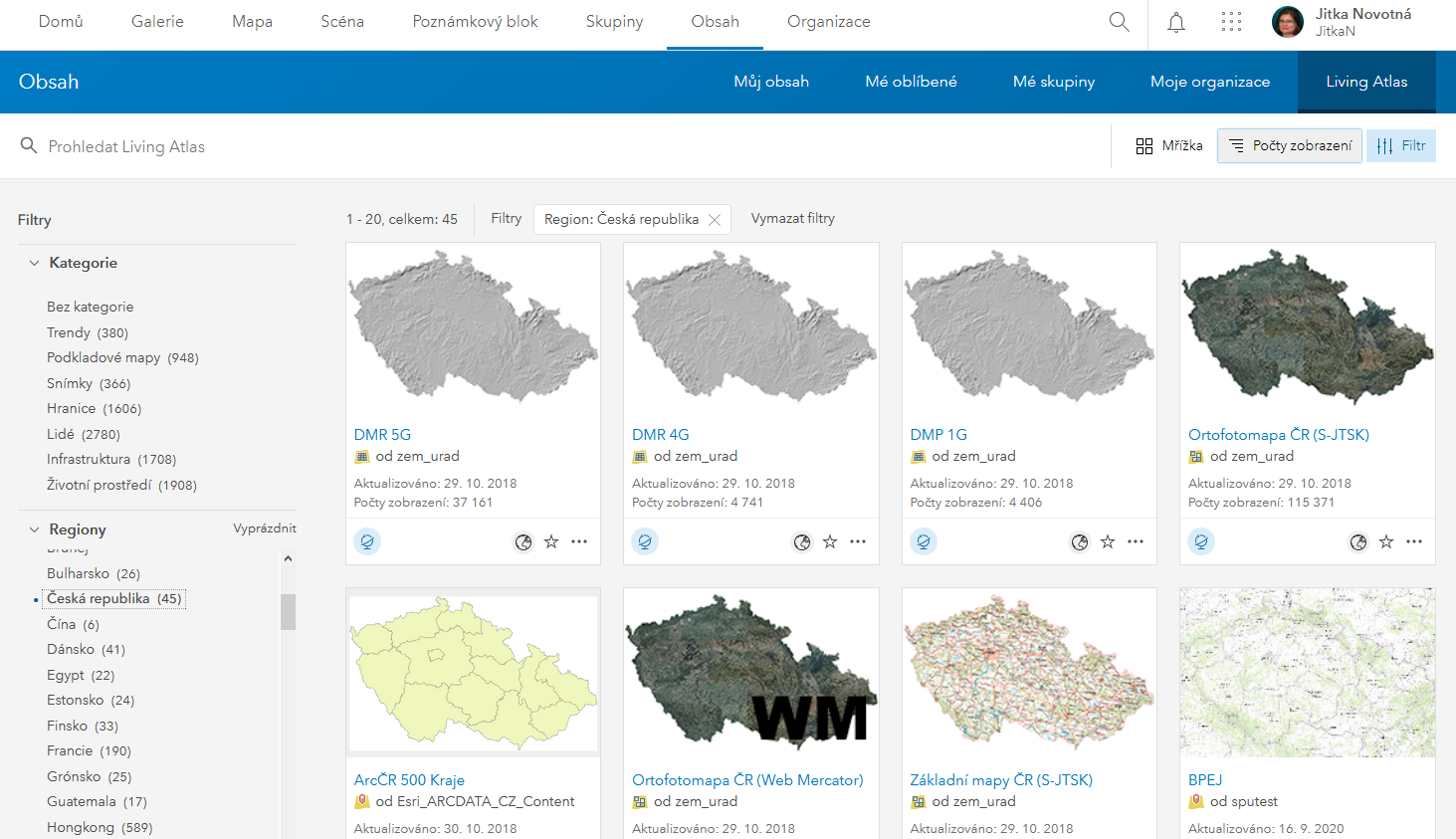
Task: Add DMR 4G to favorites with star
Action: click(x=830, y=541)
